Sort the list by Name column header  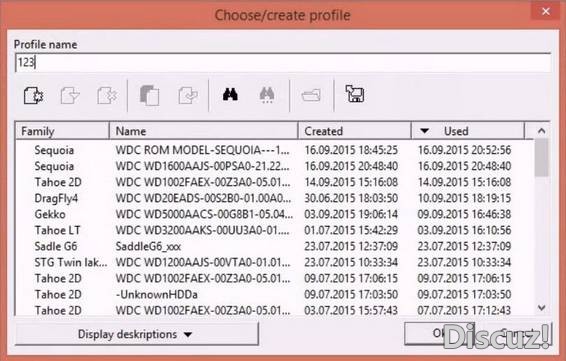click(204, 131)
